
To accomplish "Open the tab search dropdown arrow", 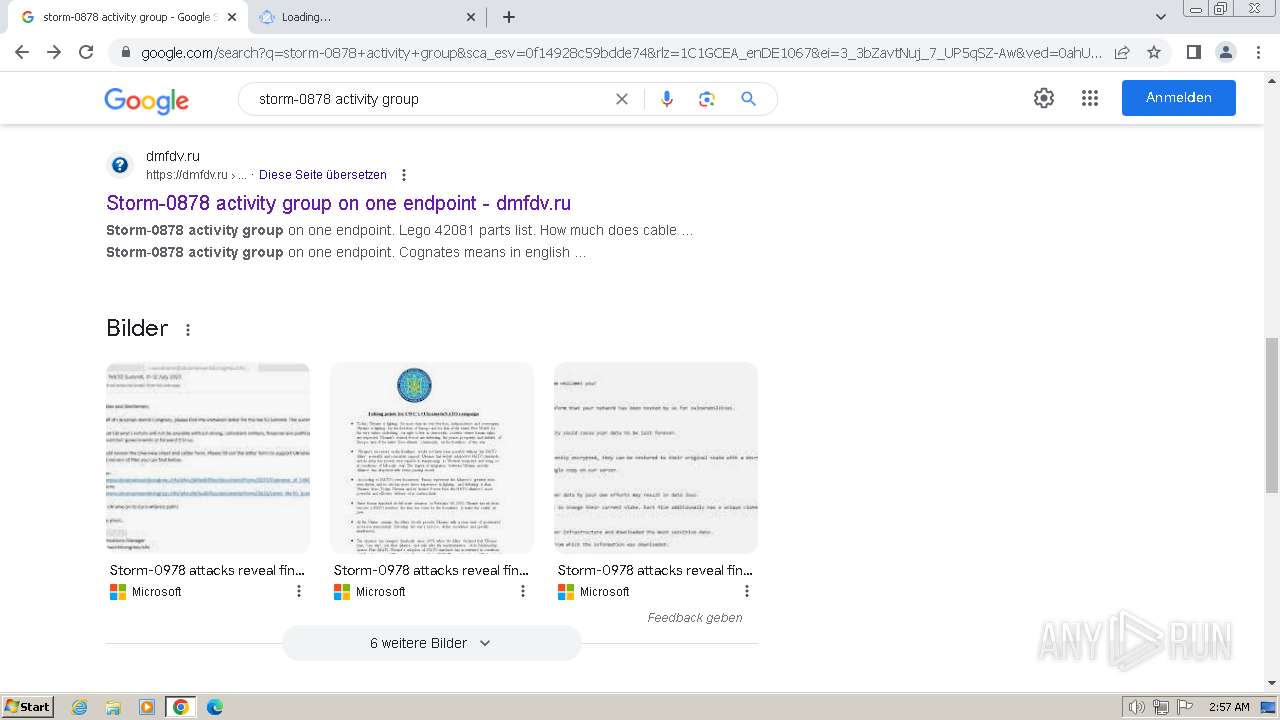I will click(x=1161, y=17).
